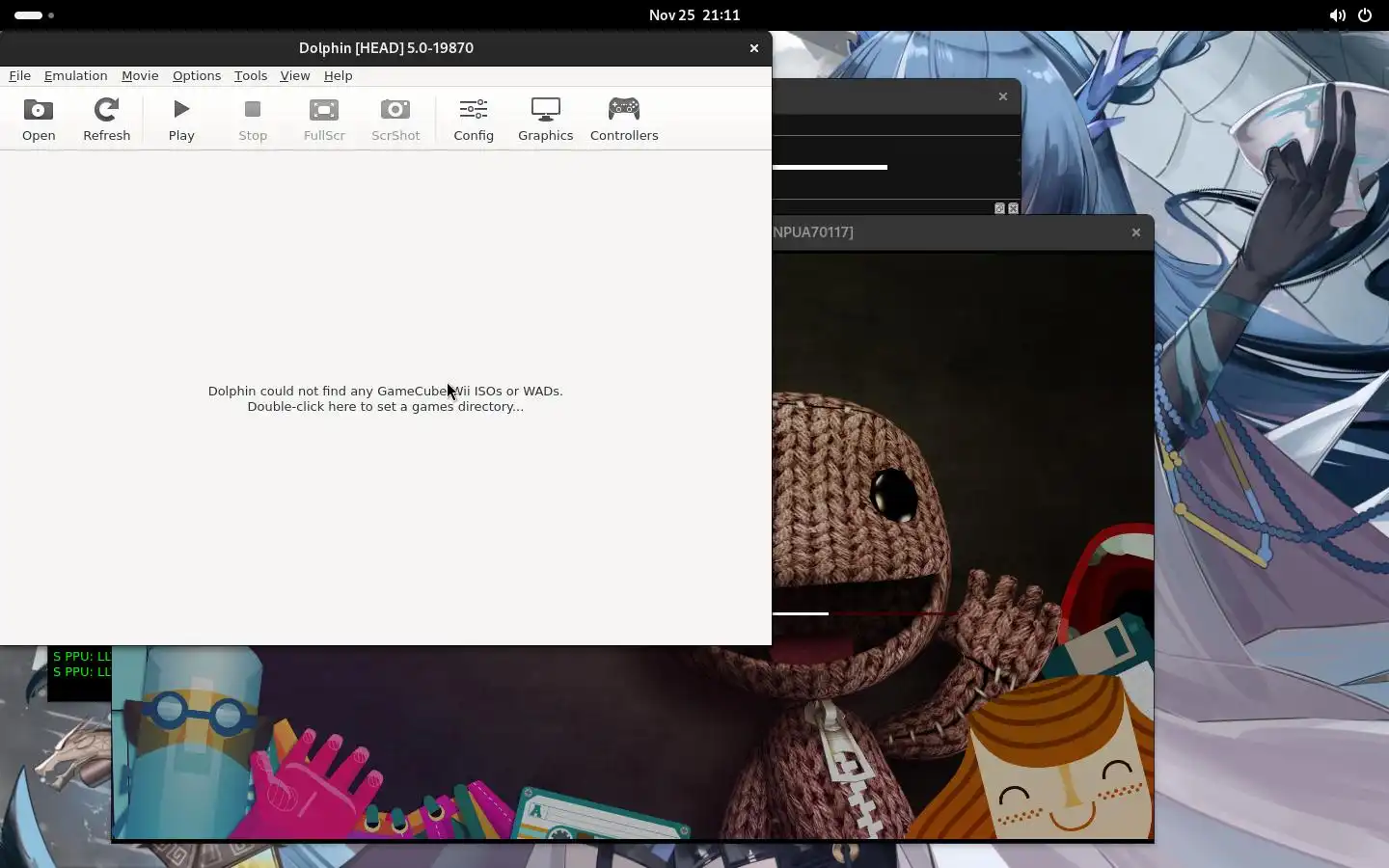
Task: Open the File menu
Action: tap(19, 75)
